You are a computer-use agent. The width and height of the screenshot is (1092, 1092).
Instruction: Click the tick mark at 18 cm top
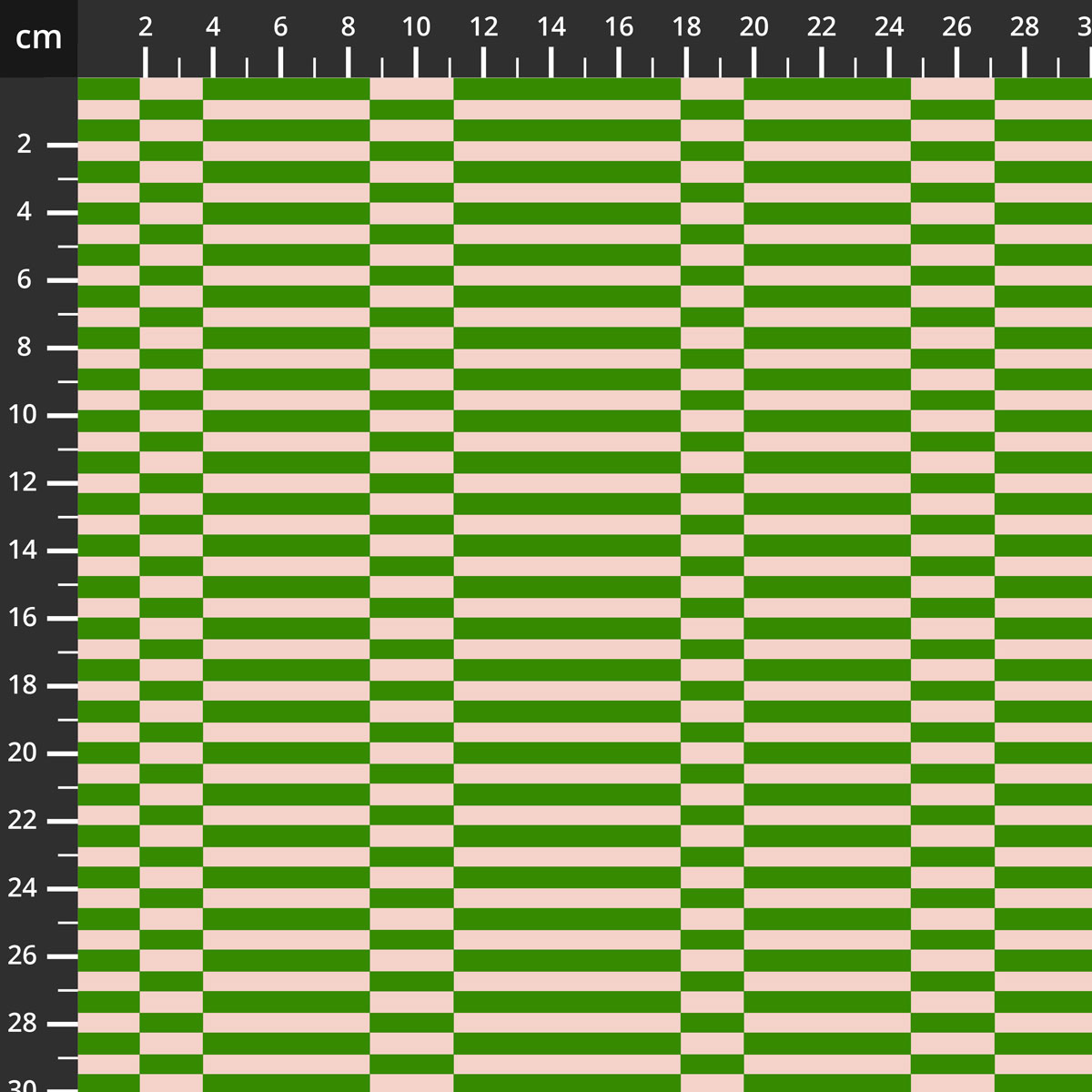coord(687,62)
